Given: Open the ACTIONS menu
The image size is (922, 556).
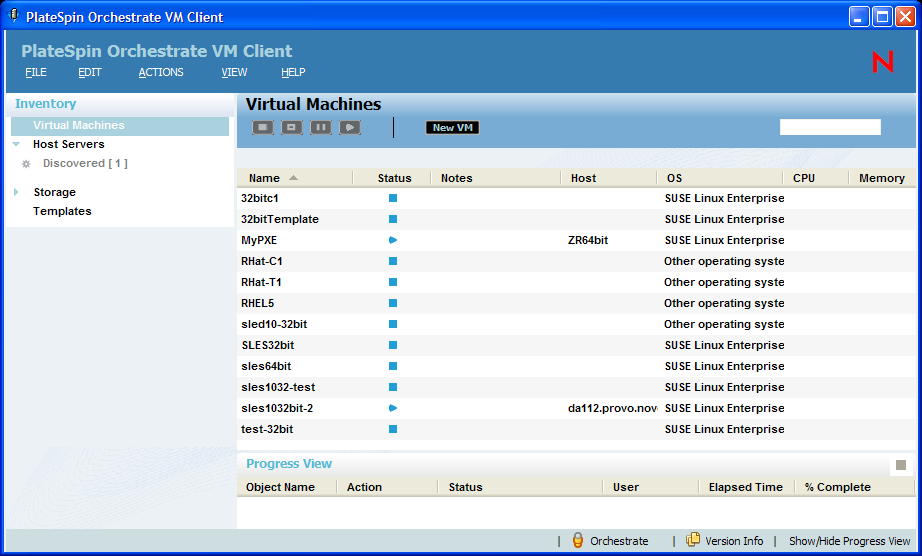Looking at the screenshot, I should (x=161, y=72).
